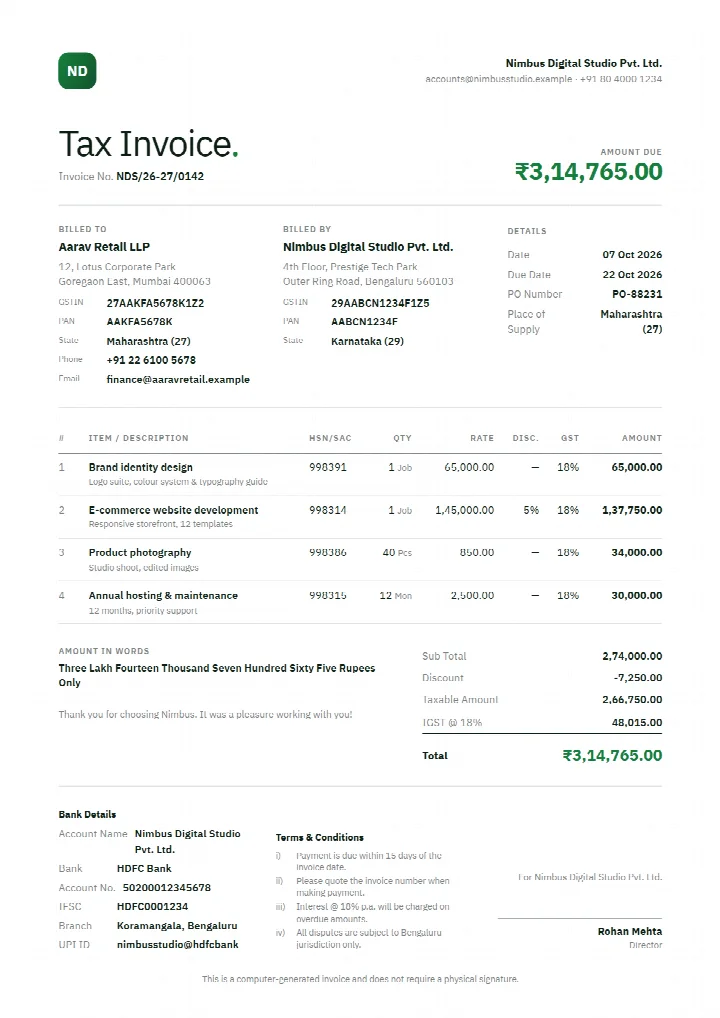Click IGST value 48,015.00
720x1018 pixels.
click(x=637, y=723)
